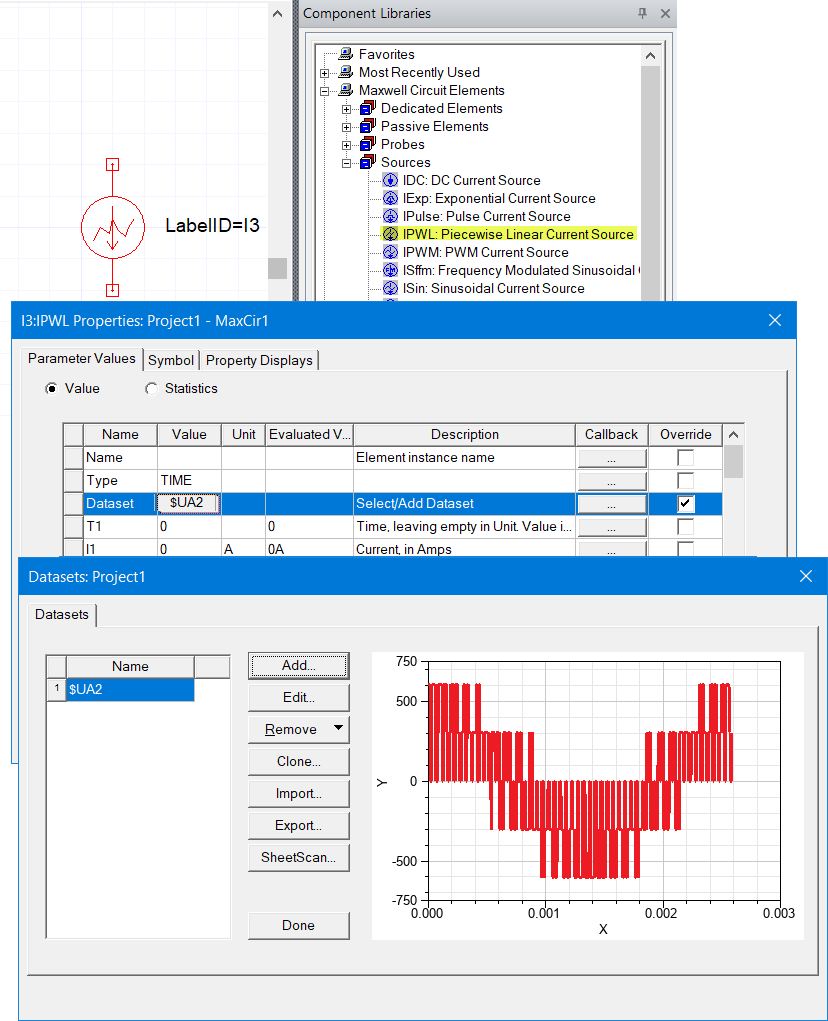Switch to the Symbol tab

coord(171,360)
